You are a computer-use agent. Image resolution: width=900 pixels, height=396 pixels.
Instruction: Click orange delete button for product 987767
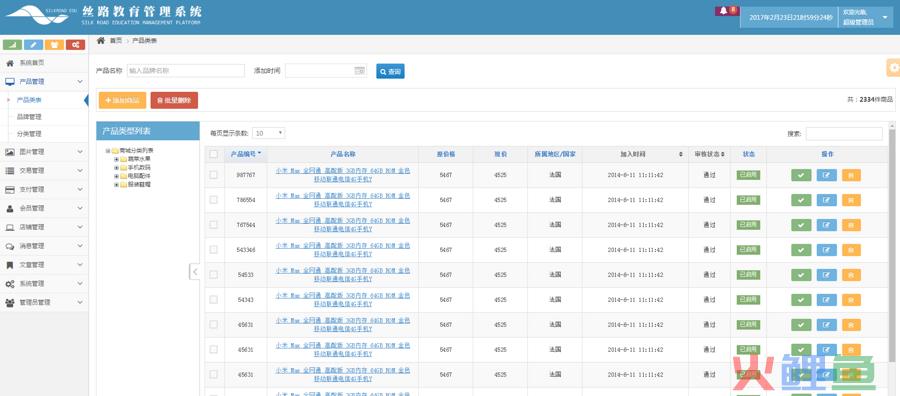(851, 175)
